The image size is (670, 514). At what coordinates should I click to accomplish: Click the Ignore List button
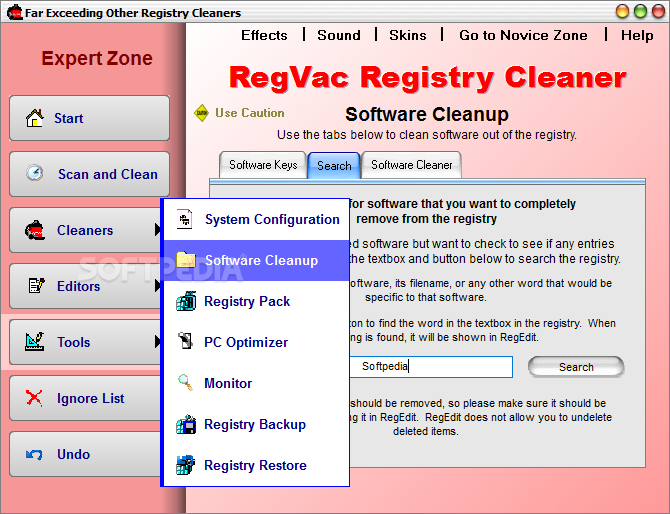point(85,398)
